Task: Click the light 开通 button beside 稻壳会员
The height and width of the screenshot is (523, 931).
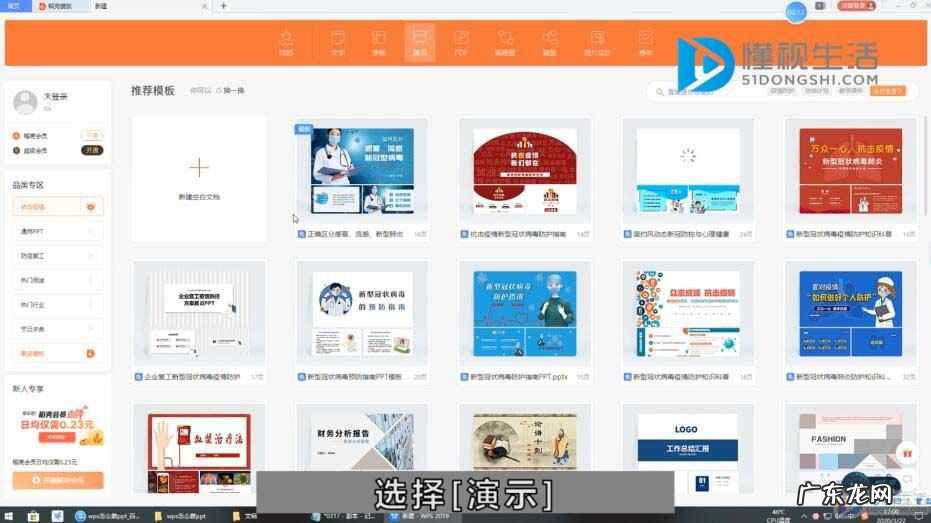Action: [x=92, y=136]
